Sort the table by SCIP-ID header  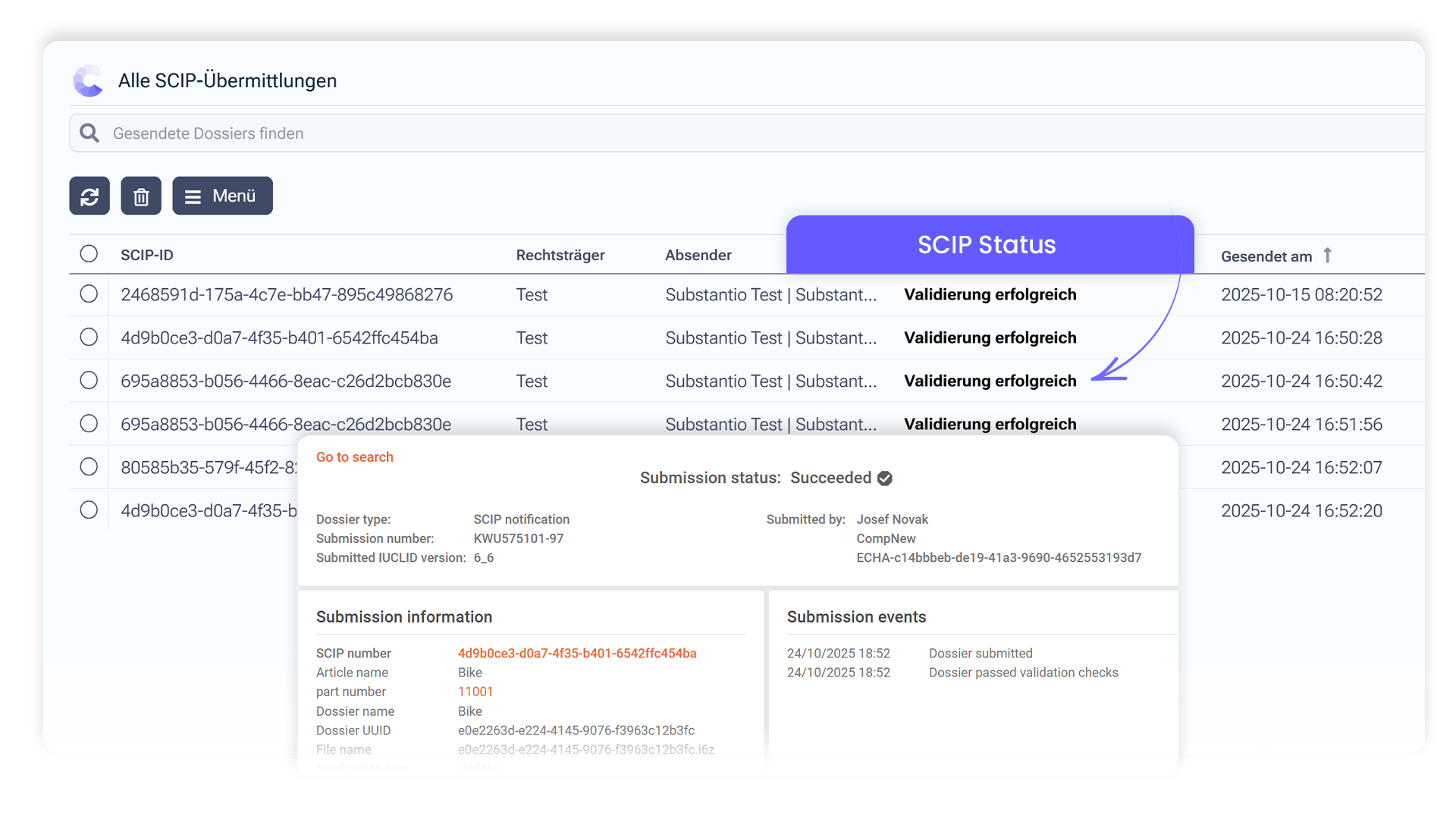pyautogui.click(x=147, y=255)
